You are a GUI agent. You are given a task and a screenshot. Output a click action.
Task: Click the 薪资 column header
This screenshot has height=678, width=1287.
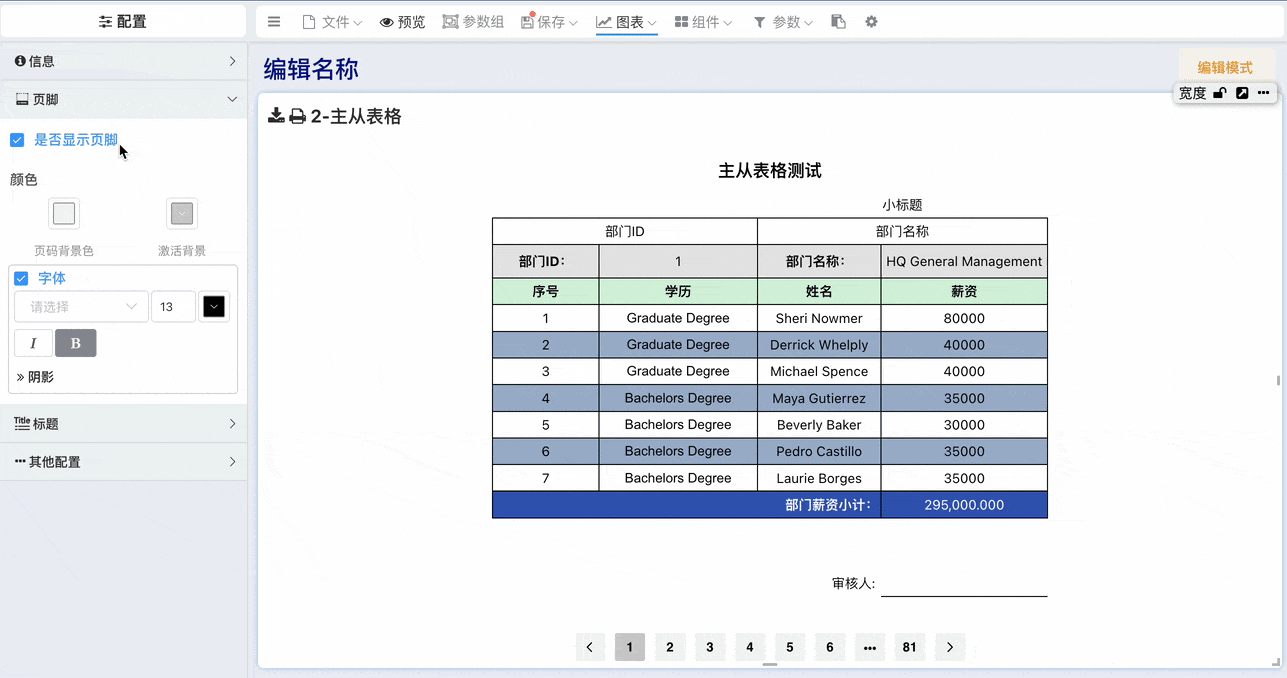tap(964, 292)
